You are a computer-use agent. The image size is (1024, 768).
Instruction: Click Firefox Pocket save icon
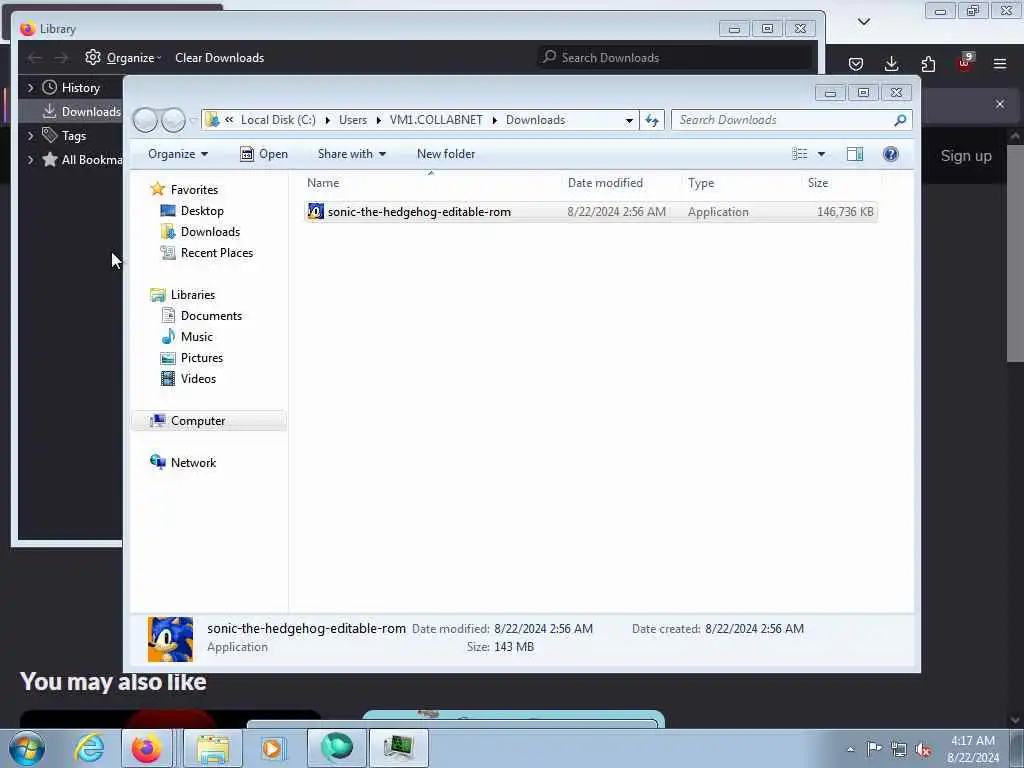click(x=856, y=64)
